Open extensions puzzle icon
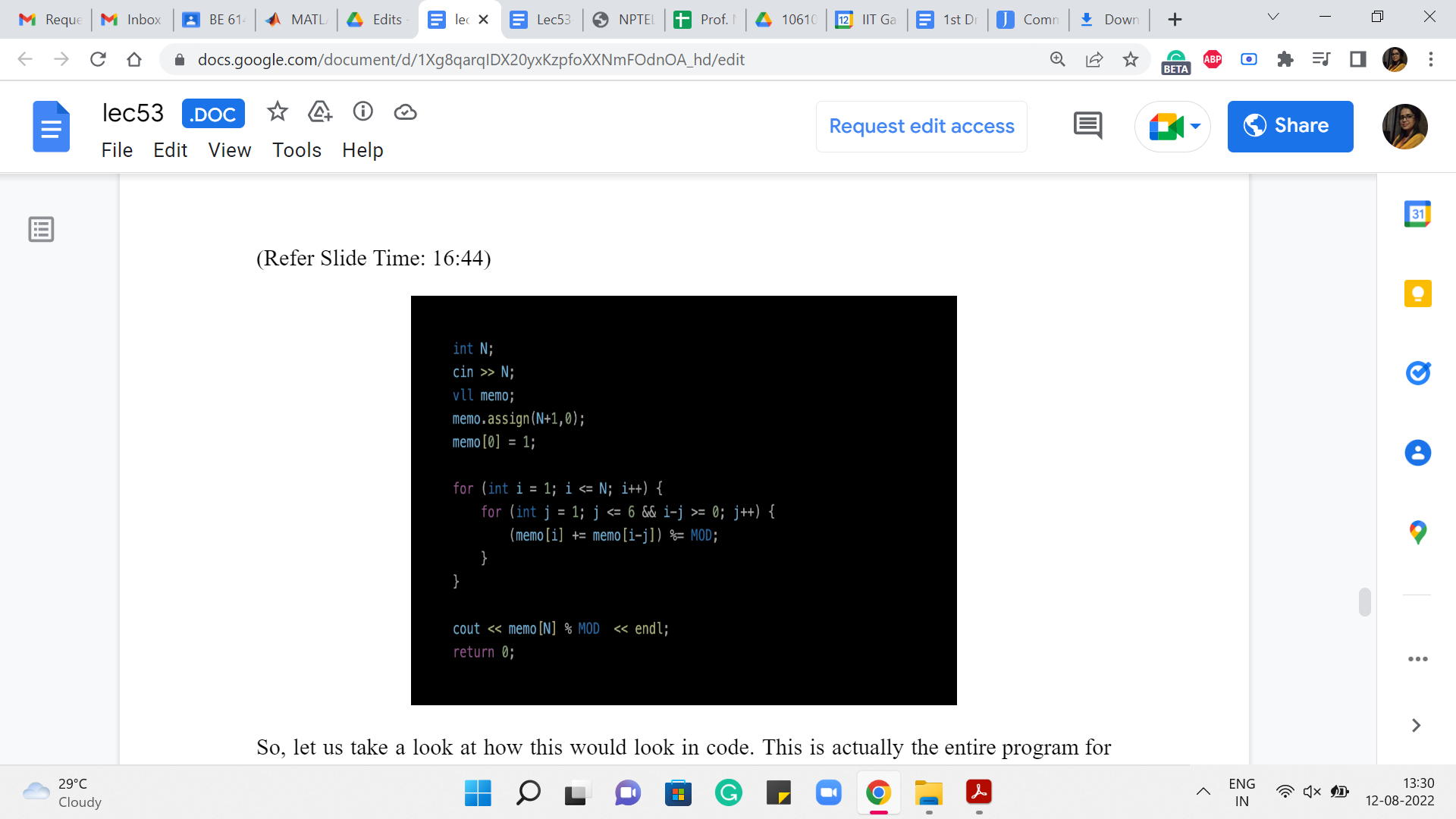 [x=1285, y=59]
